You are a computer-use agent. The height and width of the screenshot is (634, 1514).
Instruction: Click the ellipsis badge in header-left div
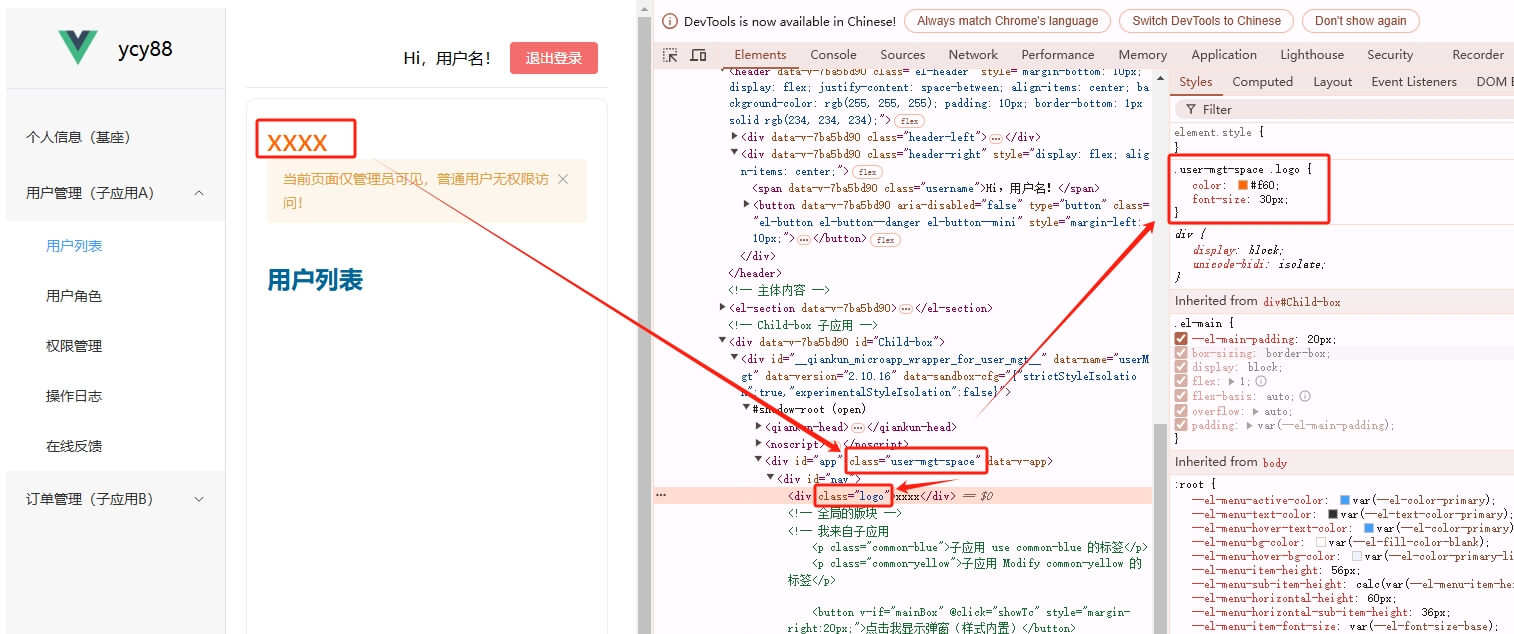click(995, 137)
